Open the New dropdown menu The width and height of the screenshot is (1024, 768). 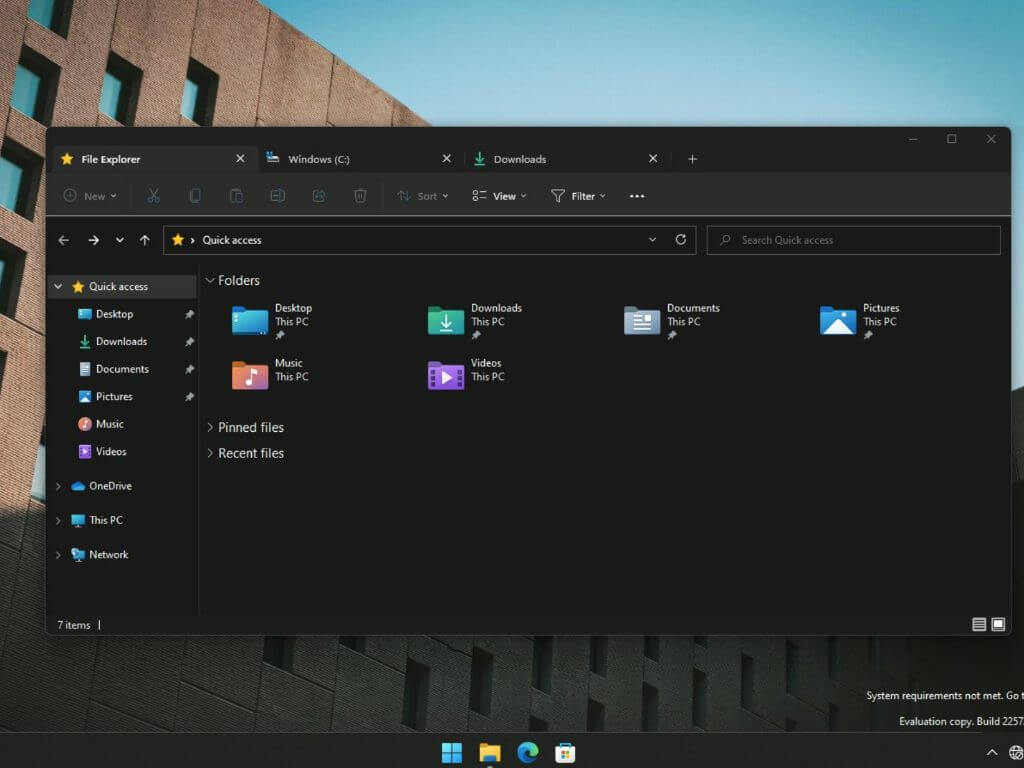90,196
